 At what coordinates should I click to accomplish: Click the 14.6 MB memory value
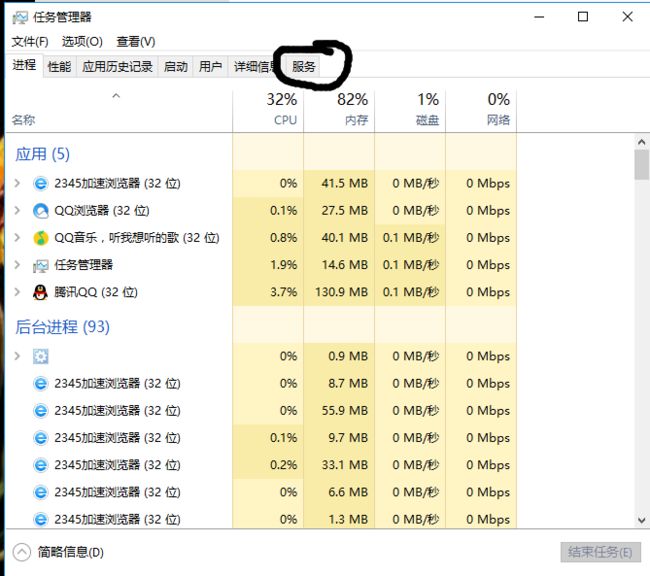[x=345, y=265]
